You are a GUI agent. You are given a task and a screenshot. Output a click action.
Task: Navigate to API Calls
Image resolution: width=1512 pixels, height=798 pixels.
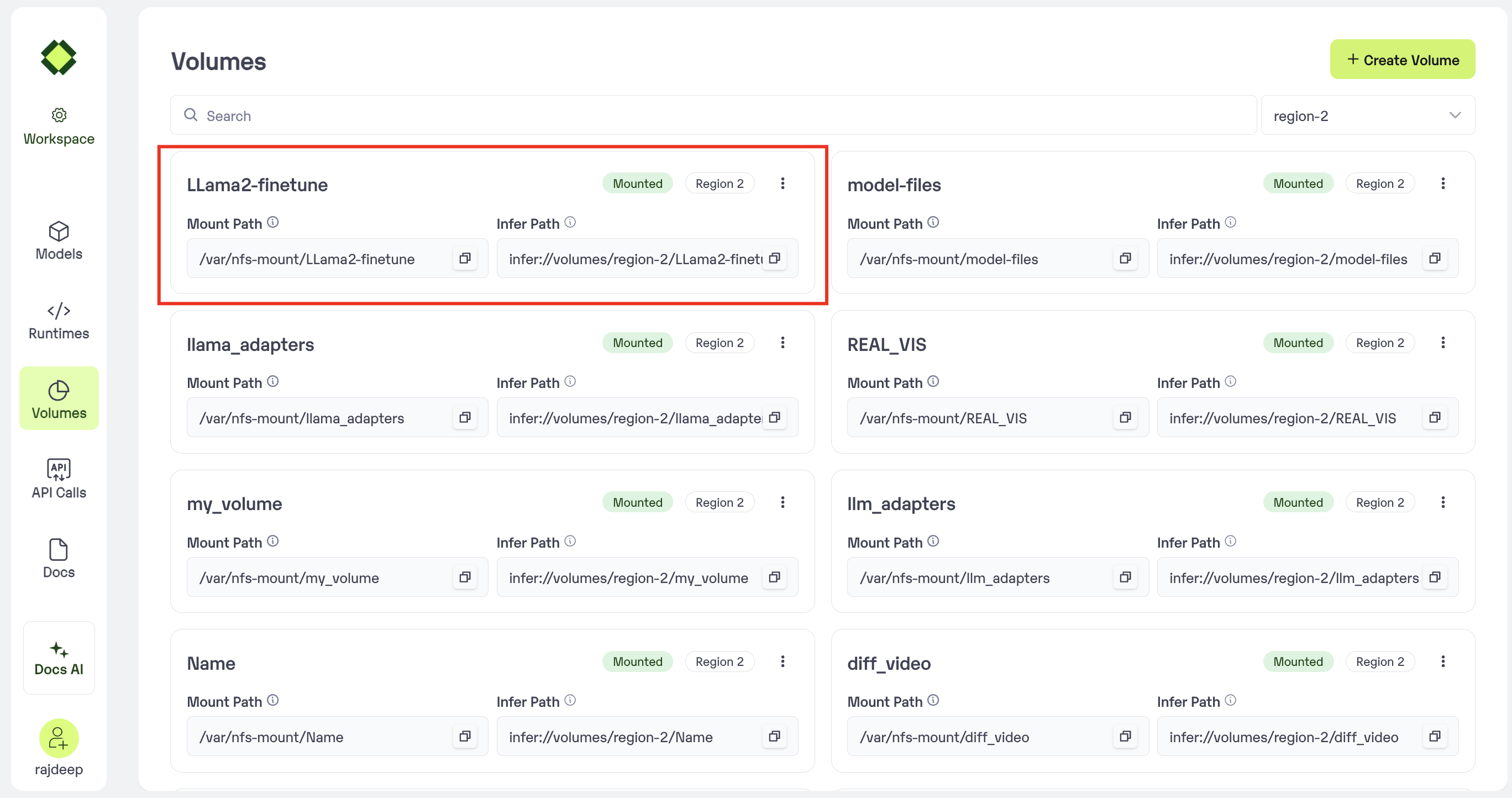pos(59,479)
